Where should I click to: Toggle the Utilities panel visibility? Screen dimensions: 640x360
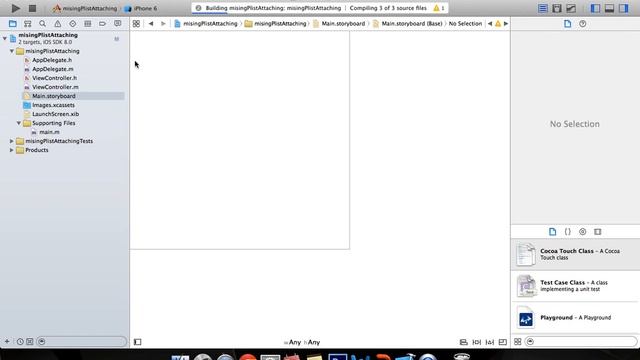point(623,8)
